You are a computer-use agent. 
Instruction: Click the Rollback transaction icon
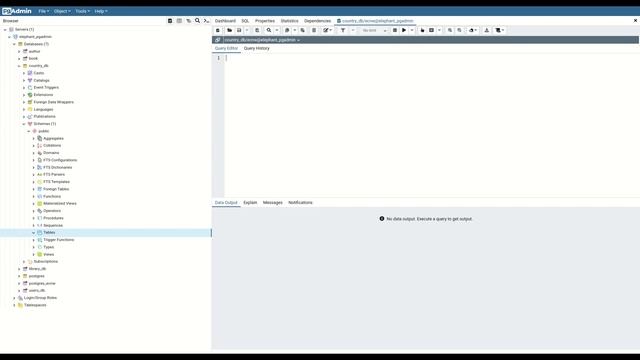click(459, 30)
